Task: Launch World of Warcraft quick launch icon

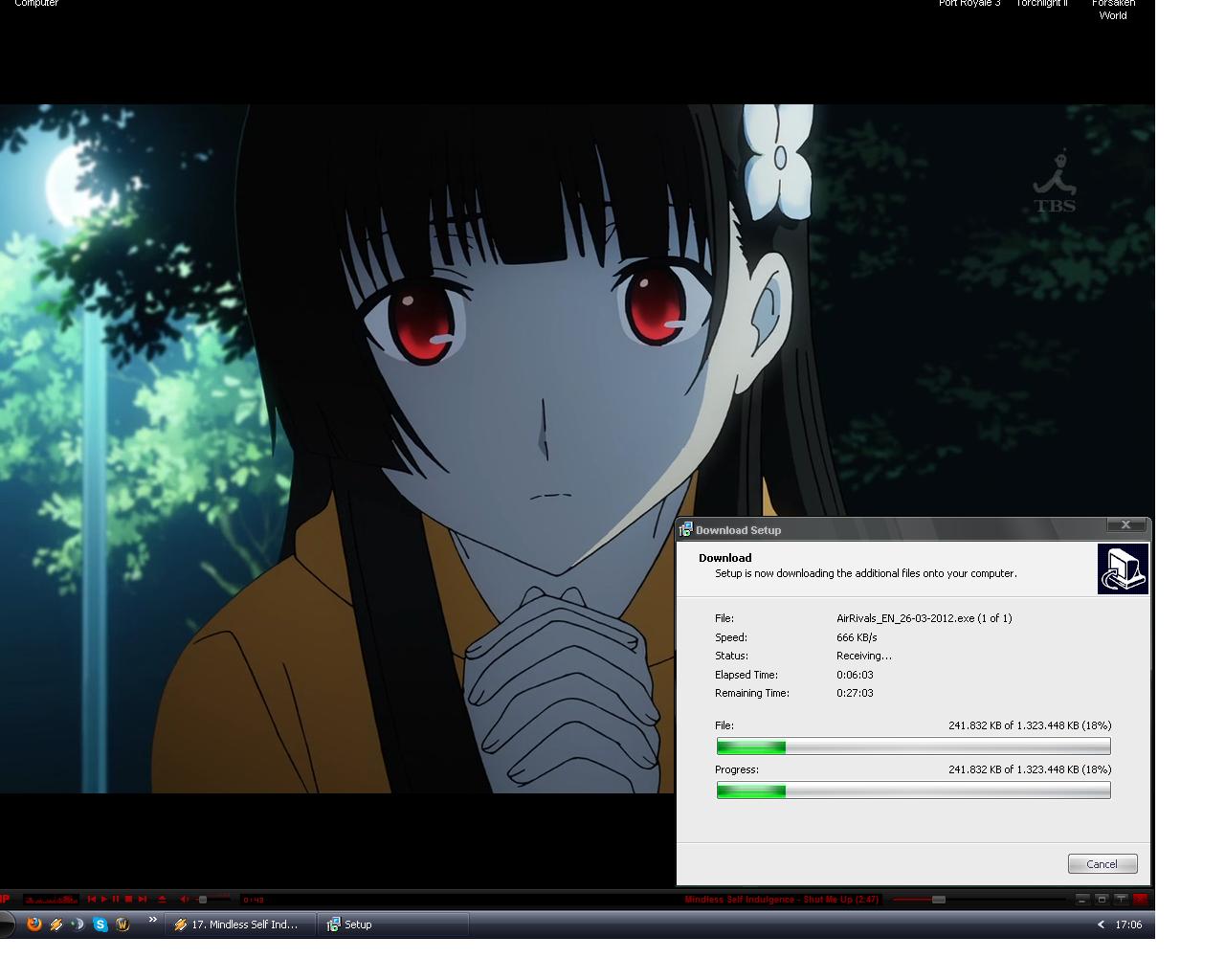Action: [x=122, y=924]
